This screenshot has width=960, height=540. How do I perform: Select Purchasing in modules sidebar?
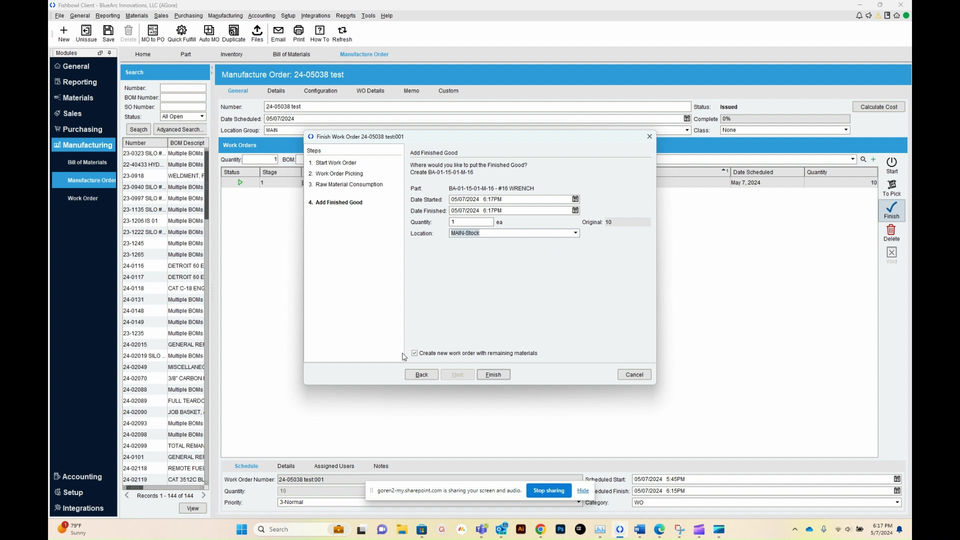(82, 129)
